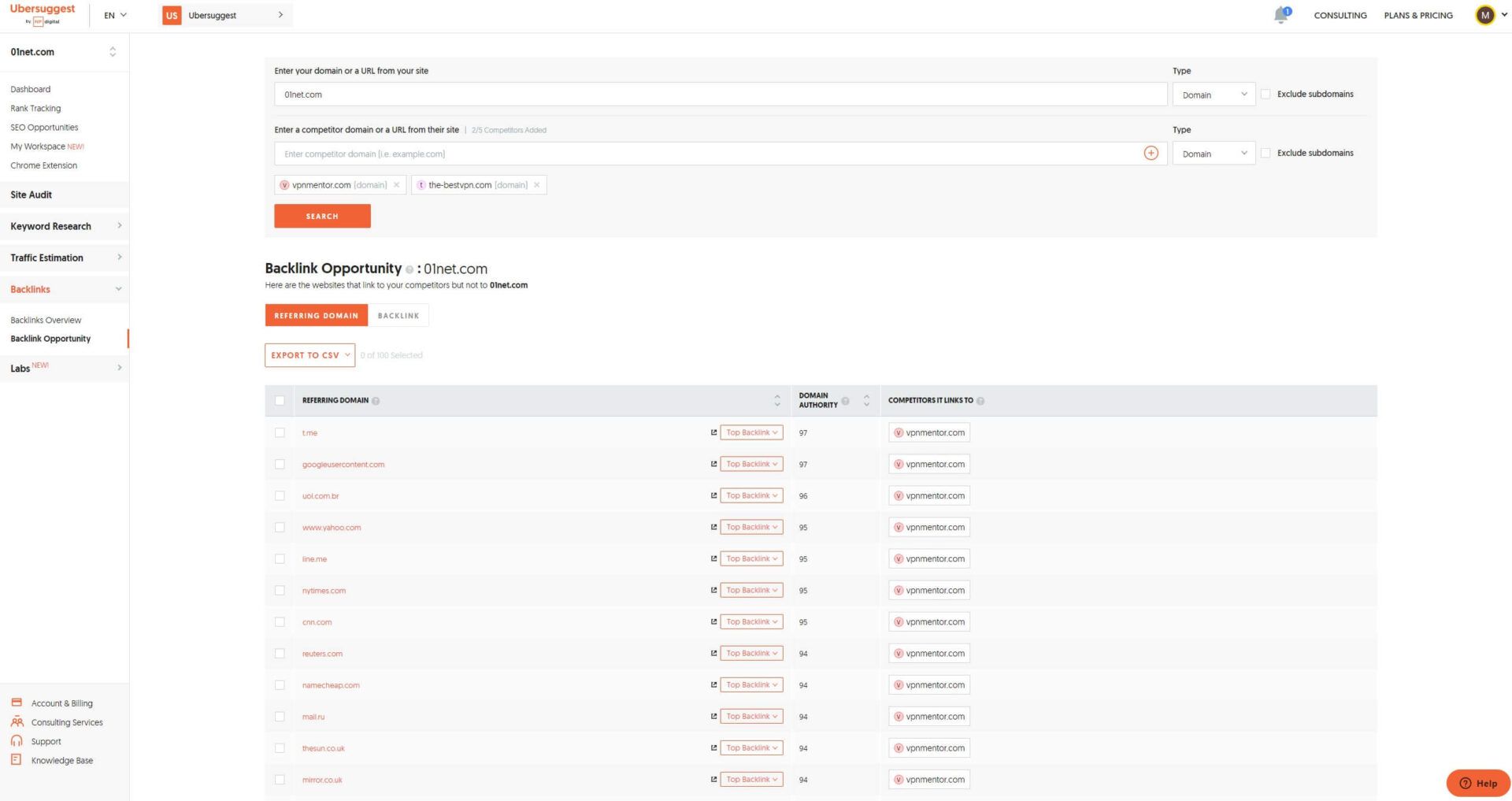Open external link icon for t.me
Viewport: 1512px width, 801px height.
(713, 432)
